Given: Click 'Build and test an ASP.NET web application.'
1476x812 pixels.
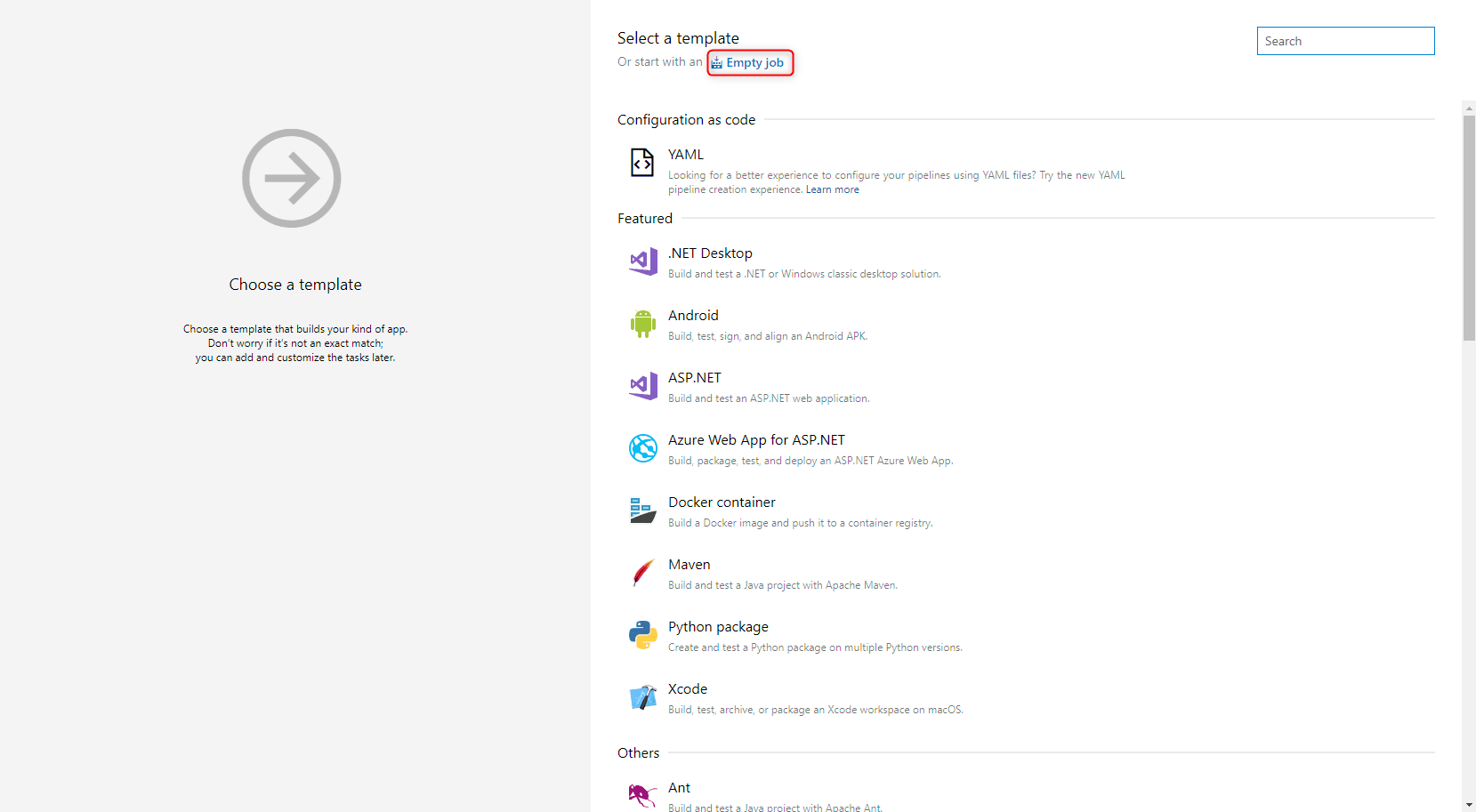Looking at the screenshot, I should 769,398.
